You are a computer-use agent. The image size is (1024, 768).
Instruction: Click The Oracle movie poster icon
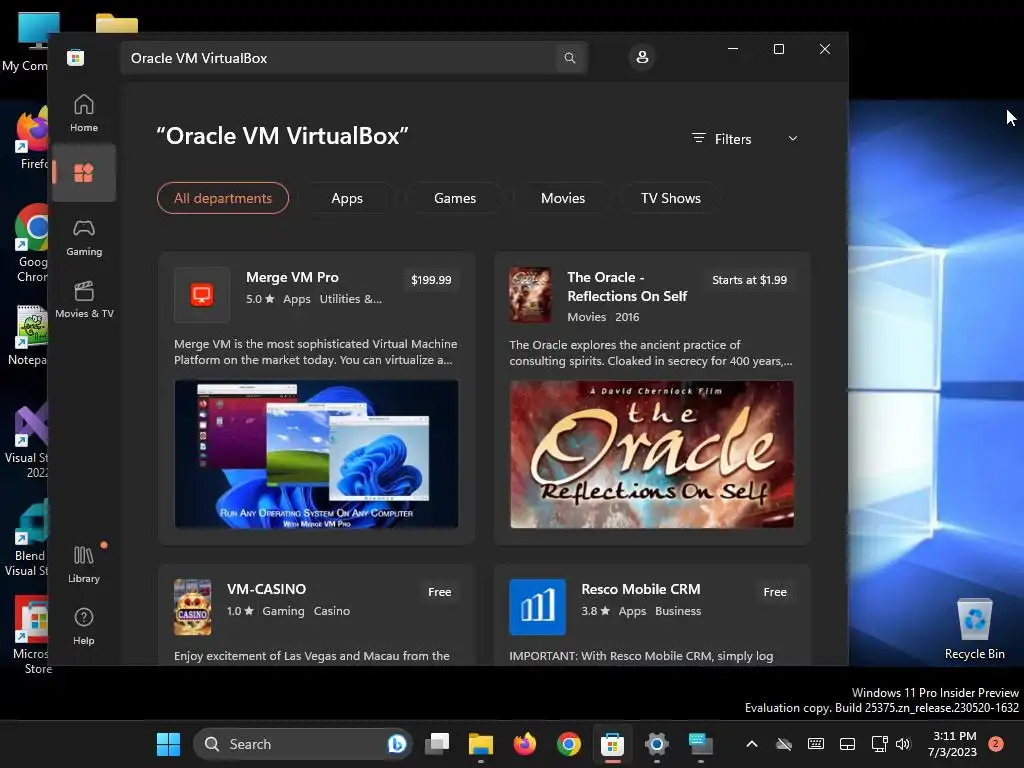[530, 295]
